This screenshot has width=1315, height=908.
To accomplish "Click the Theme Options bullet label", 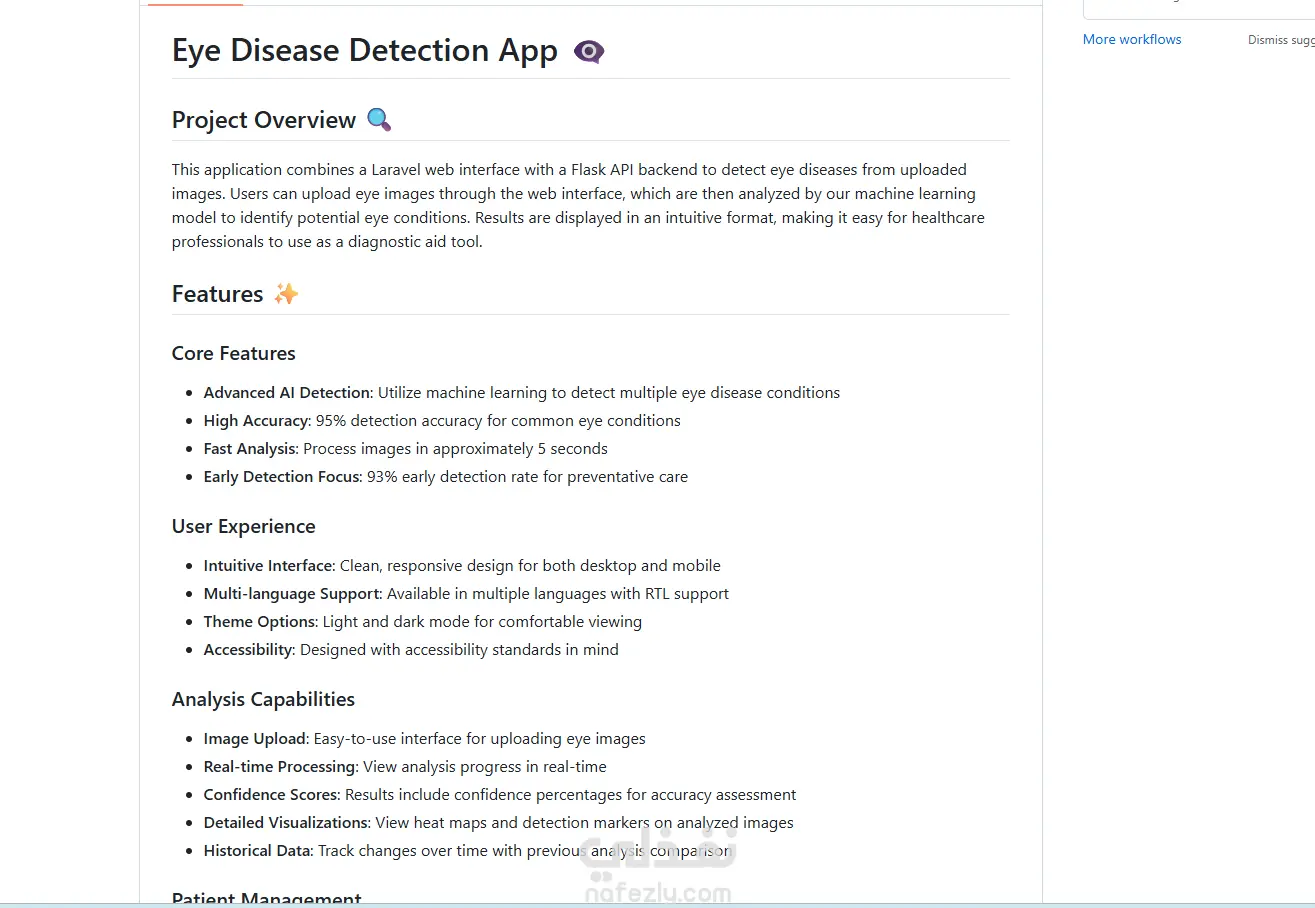I will coord(260,622).
